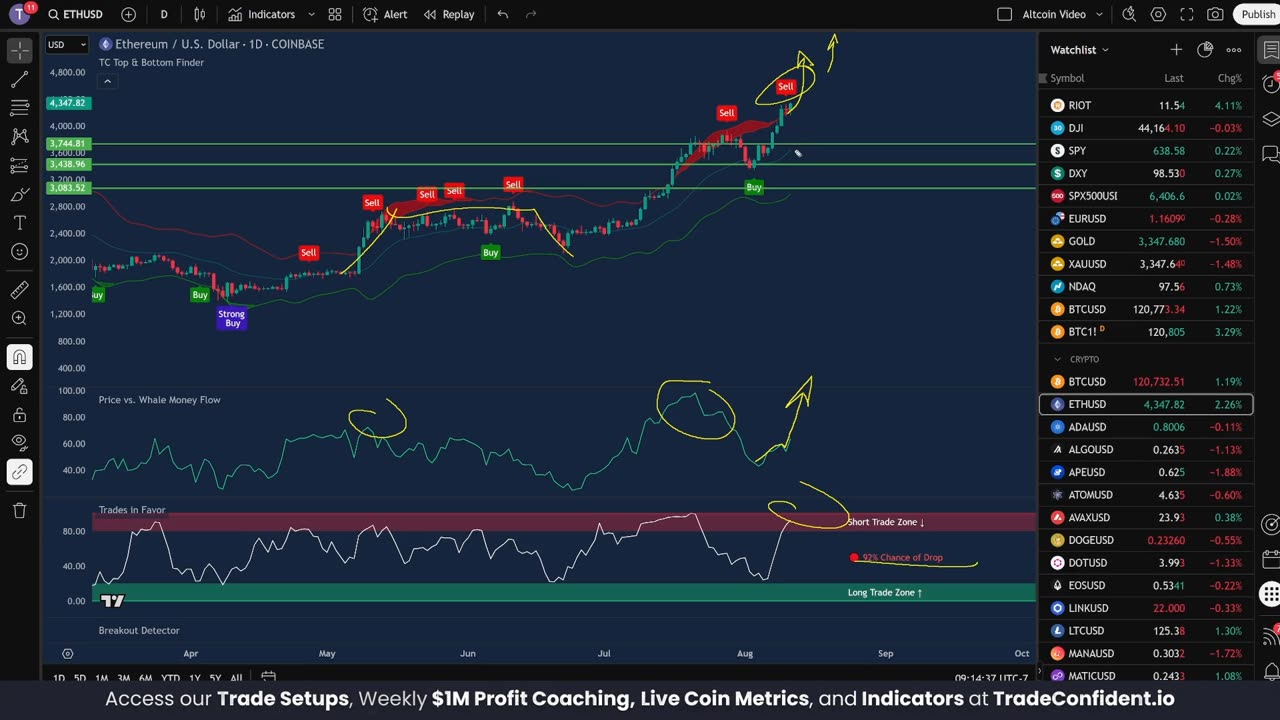This screenshot has width=1280, height=720.
Task: Set the time range to 1D
Action: pyautogui.click(x=59, y=679)
